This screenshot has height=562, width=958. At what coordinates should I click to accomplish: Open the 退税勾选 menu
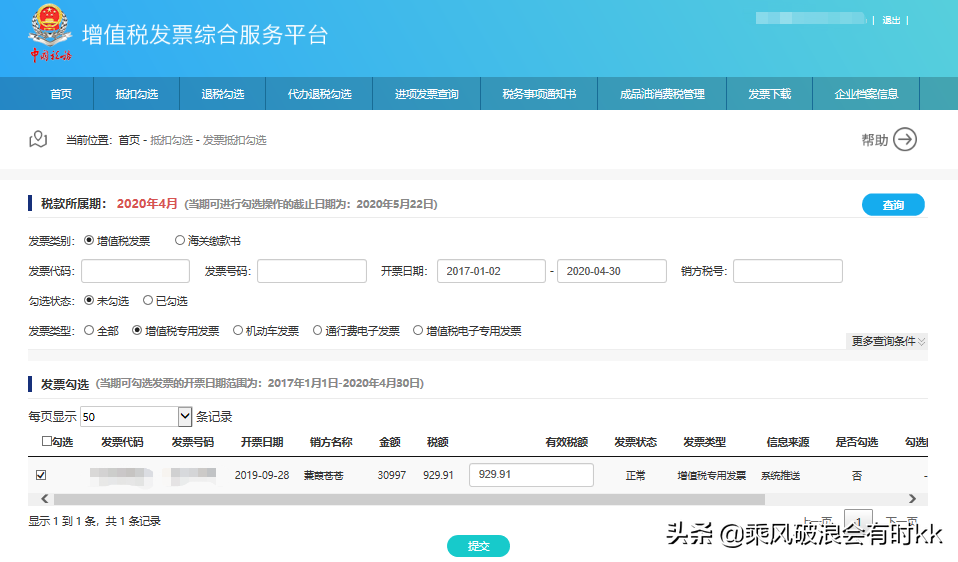point(223,94)
